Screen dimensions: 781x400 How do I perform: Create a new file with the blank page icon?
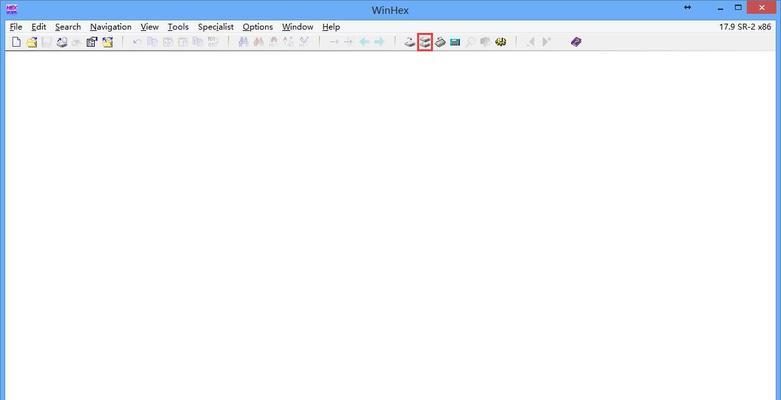[16, 42]
